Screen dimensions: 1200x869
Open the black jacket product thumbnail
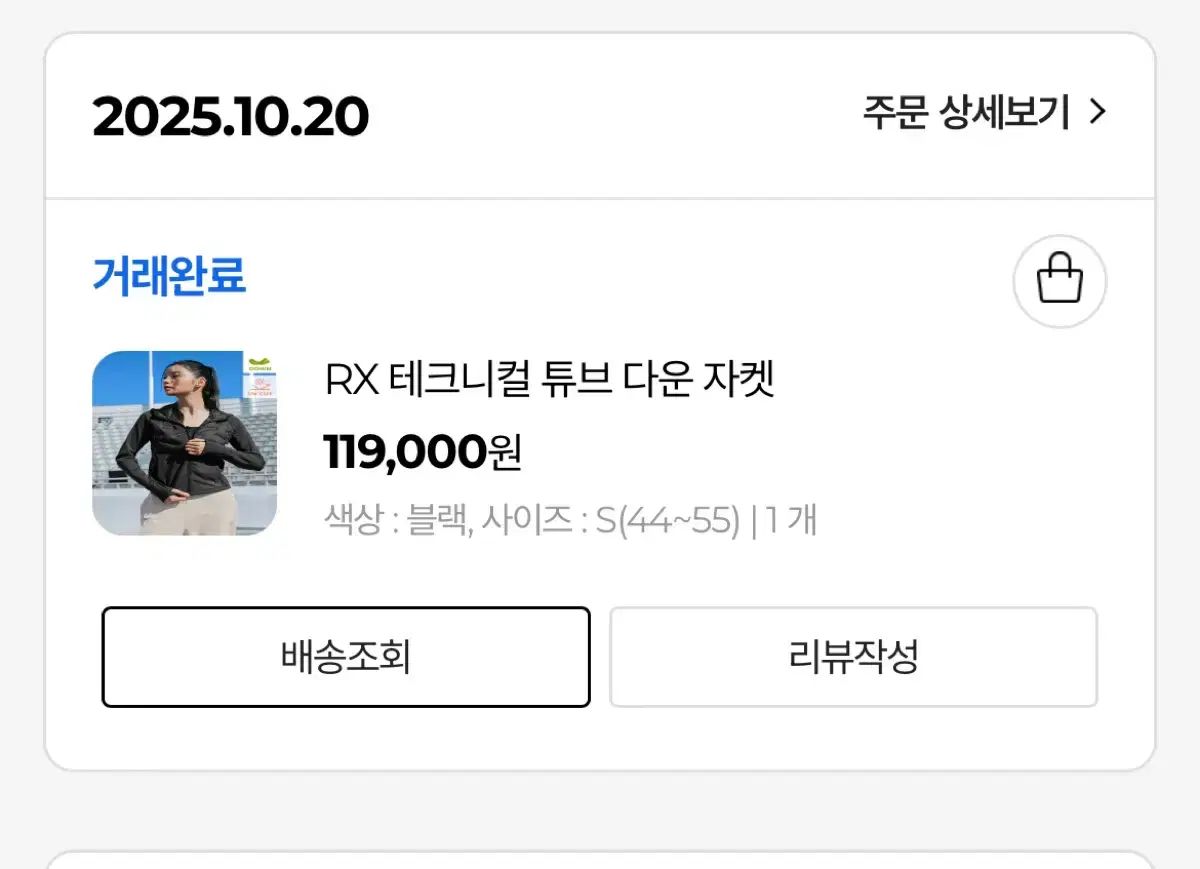click(184, 442)
